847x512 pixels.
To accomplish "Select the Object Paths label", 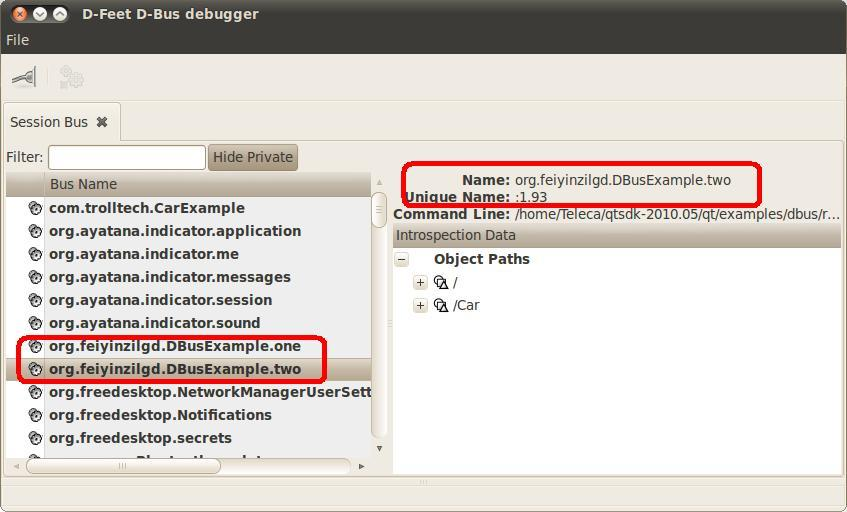I will coord(482,259).
